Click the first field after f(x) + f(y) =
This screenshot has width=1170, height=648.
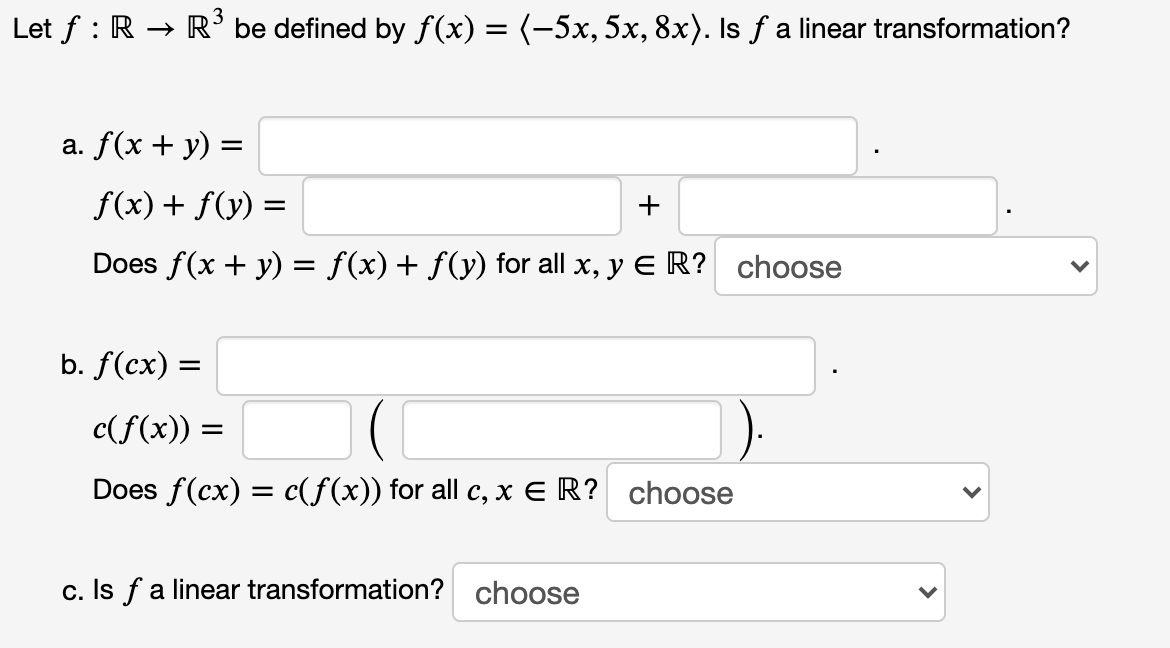point(461,205)
